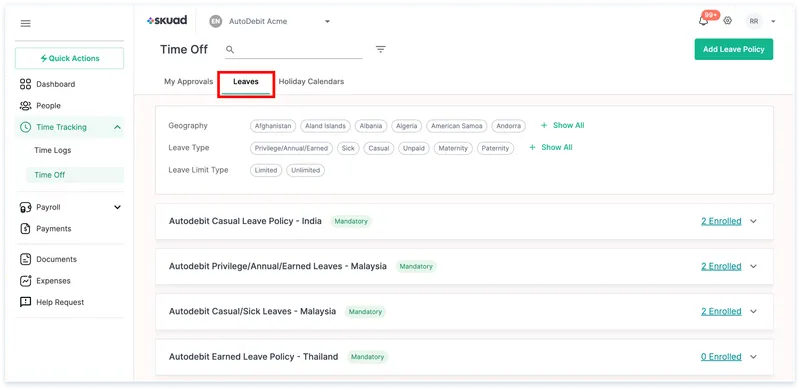Toggle the Afghanistan geography filter chip
Screen dimensions: 800x390
pyautogui.click(x=273, y=126)
